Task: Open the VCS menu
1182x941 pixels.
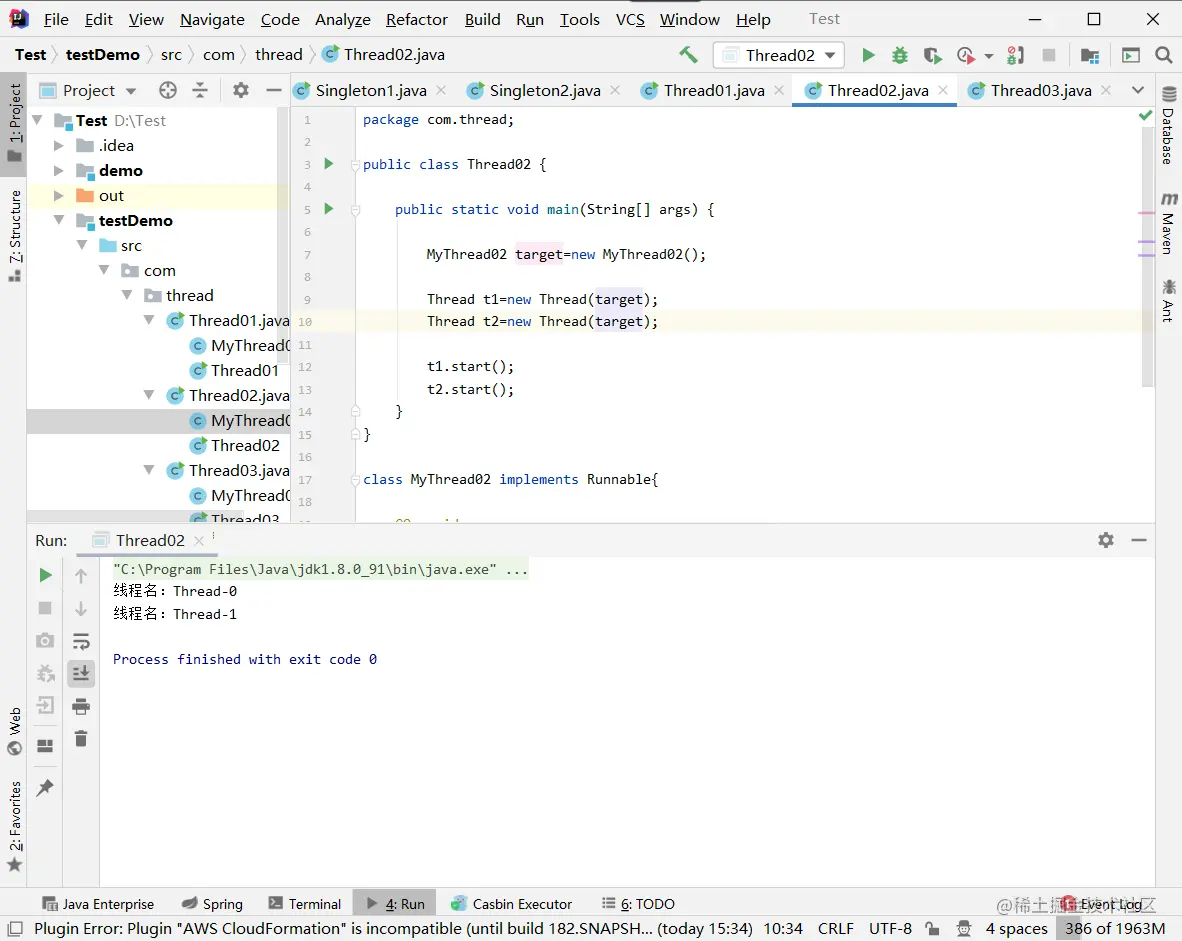Action: pyautogui.click(x=630, y=20)
